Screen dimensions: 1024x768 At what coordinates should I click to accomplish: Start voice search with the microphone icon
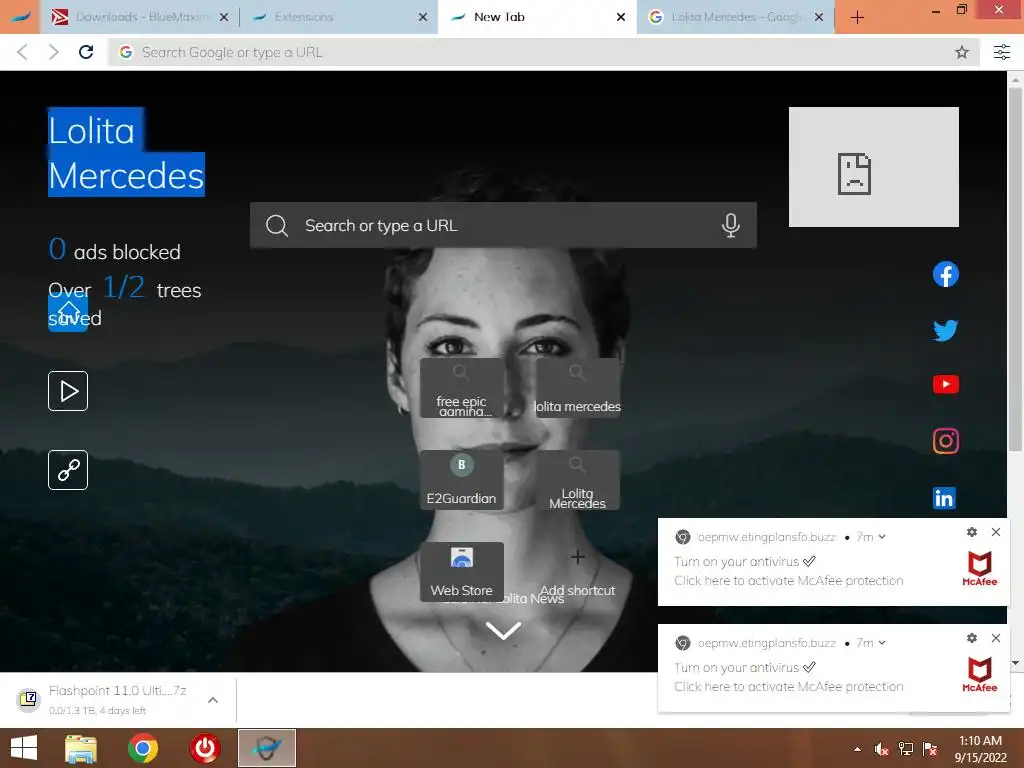tap(731, 225)
